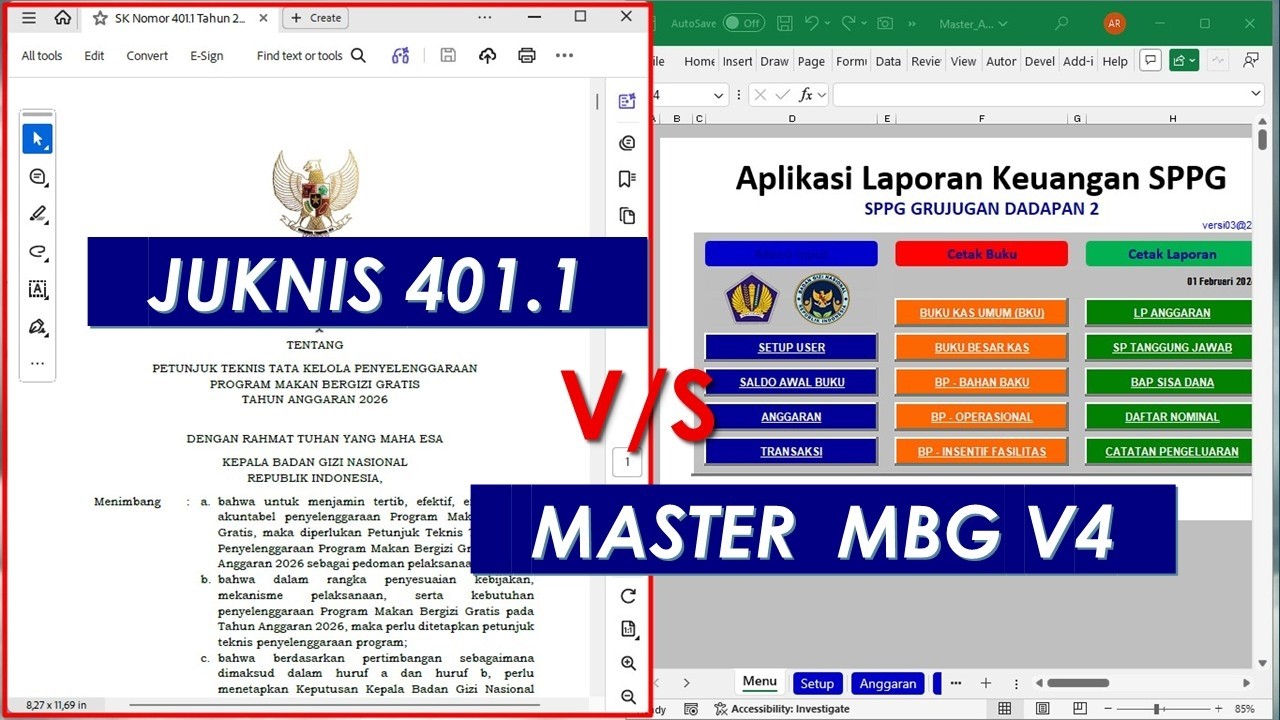The width and height of the screenshot is (1280, 720).
Task: Open BUKU KAS UMUM (BKU)
Action: coord(982,313)
